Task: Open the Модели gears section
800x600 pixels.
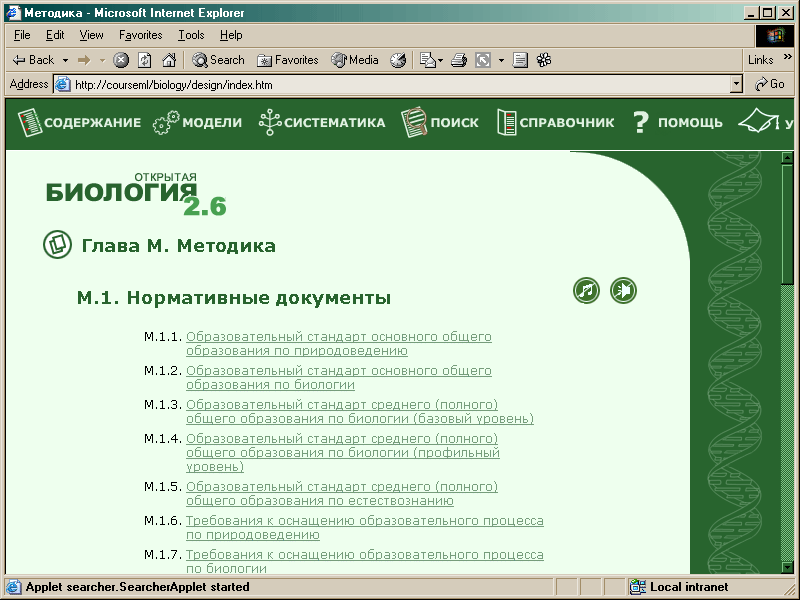Action: (x=197, y=123)
